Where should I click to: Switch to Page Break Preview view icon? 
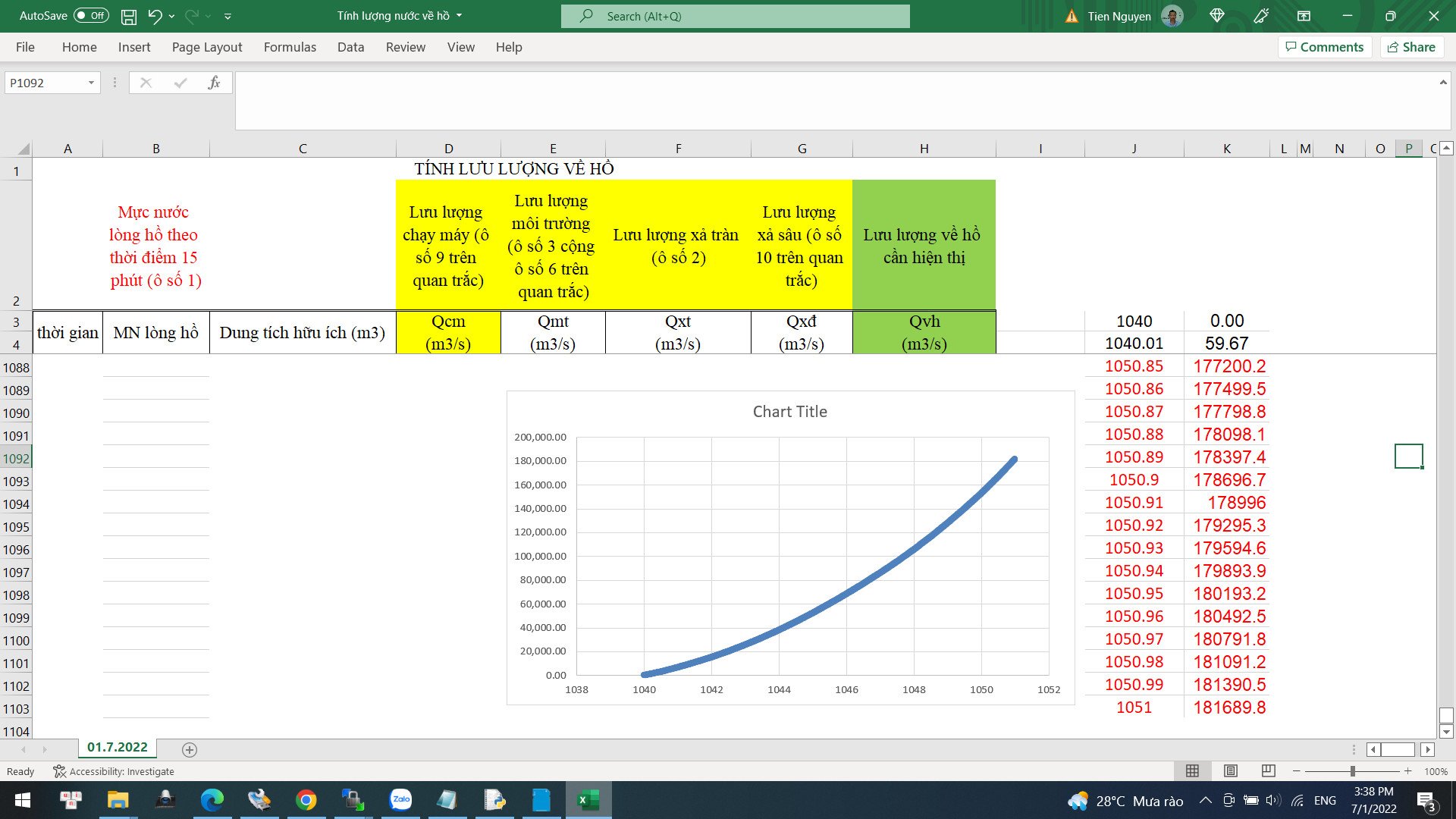pyautogui.click(x=1268, y=771)
